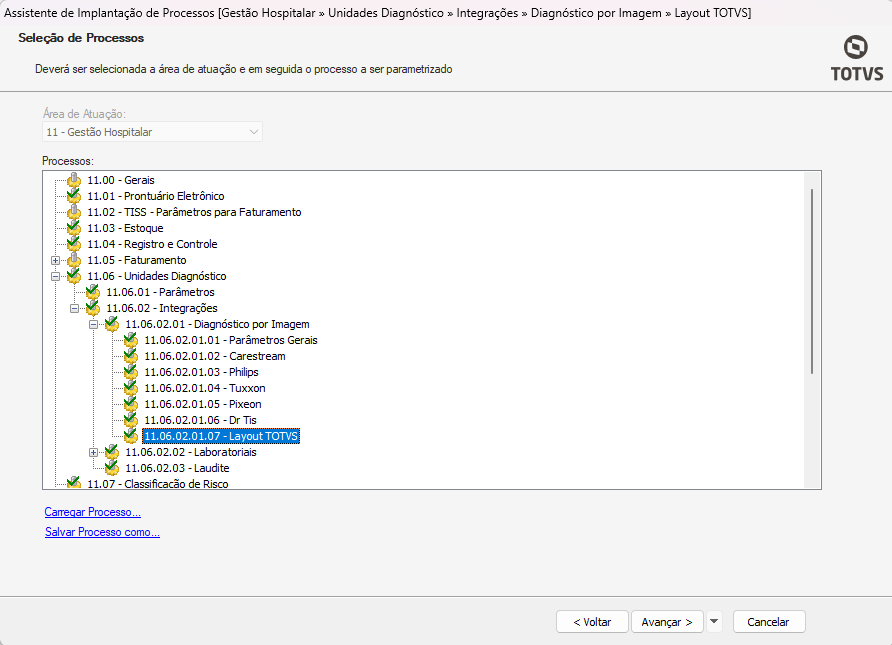Open the Salvar Processo como... link
Viewport: 892px width, 645px height.
click(x=102, y=532)
